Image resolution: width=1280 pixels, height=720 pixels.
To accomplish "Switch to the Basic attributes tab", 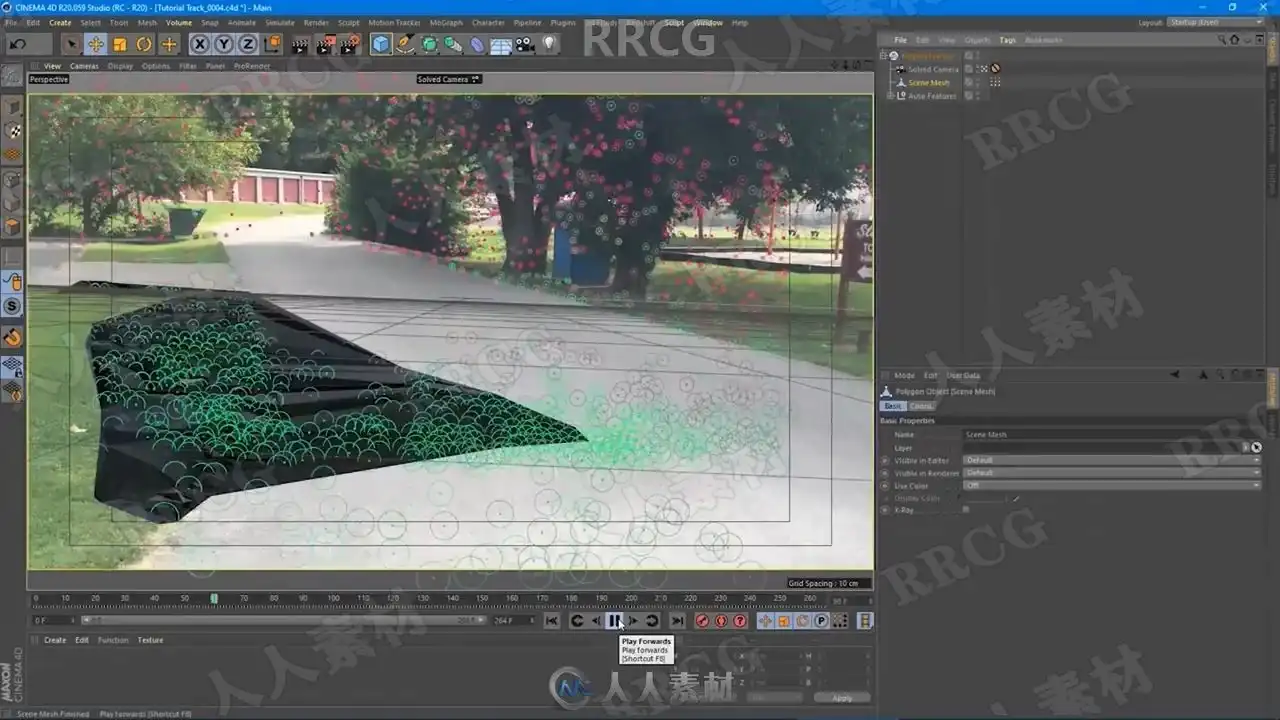I will point(893,406).
